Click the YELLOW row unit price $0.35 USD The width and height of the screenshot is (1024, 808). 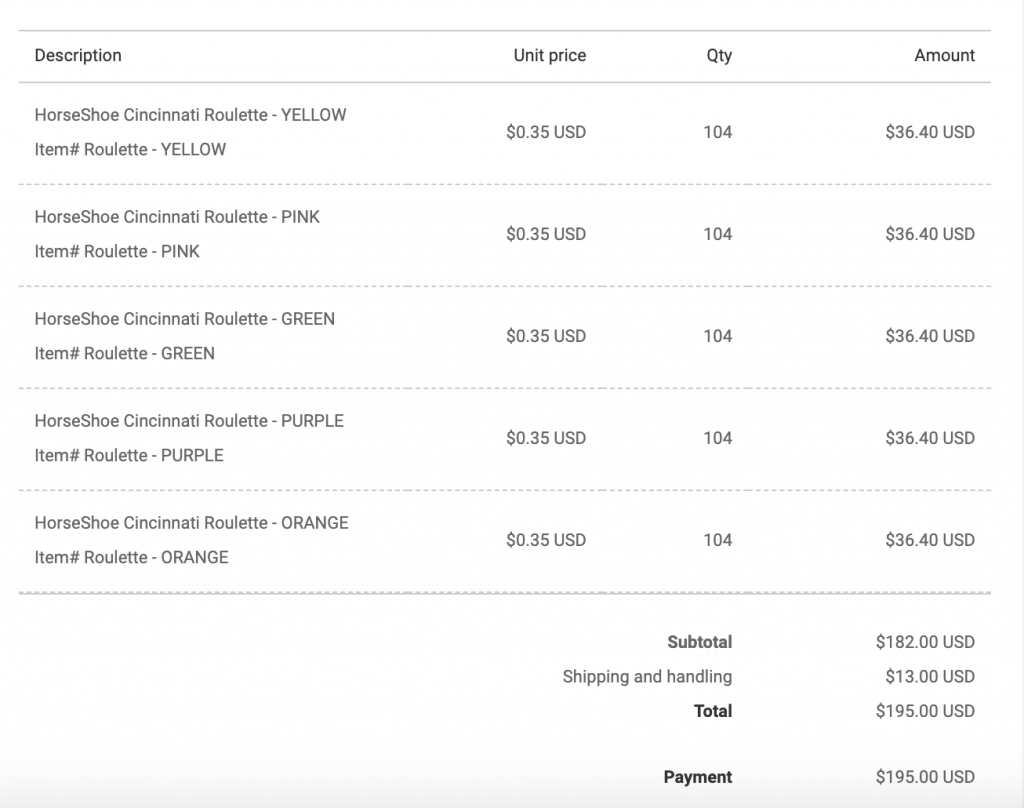tap(546, 132)
